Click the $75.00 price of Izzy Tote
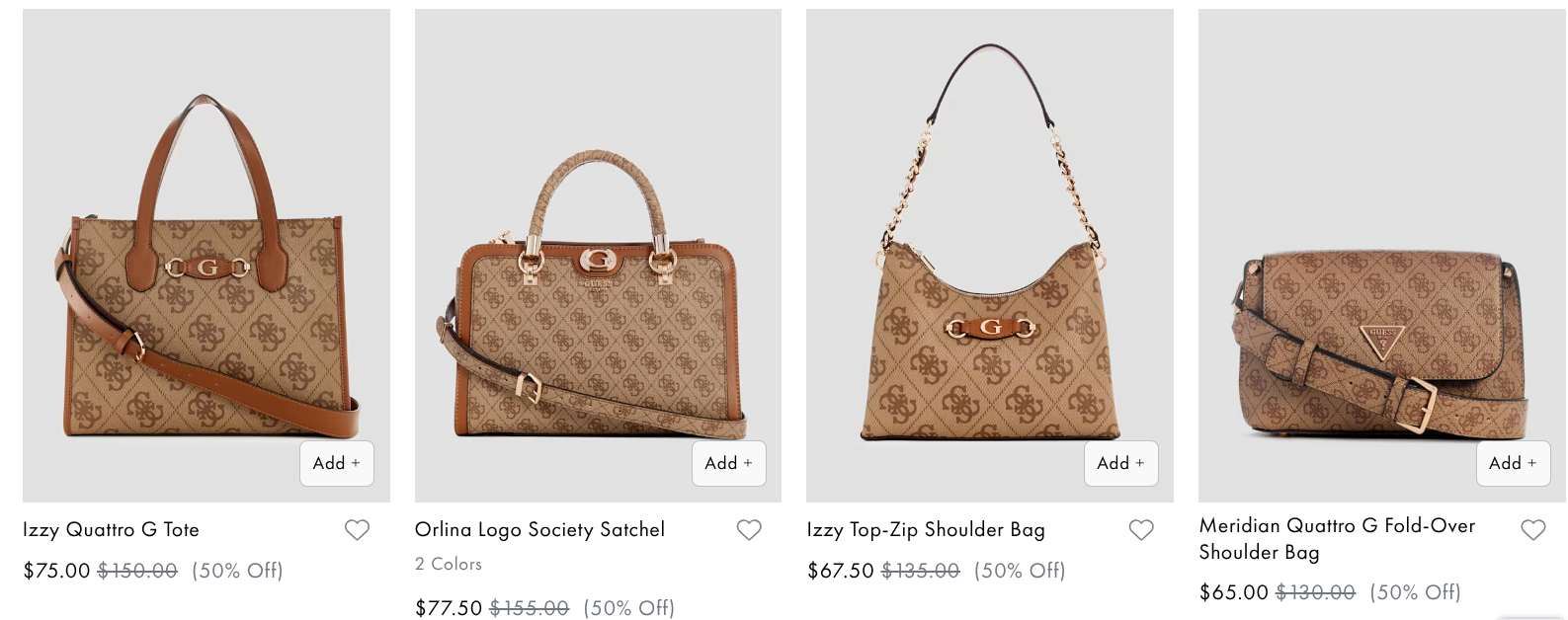1568x620 pixels. pos(56,571)
